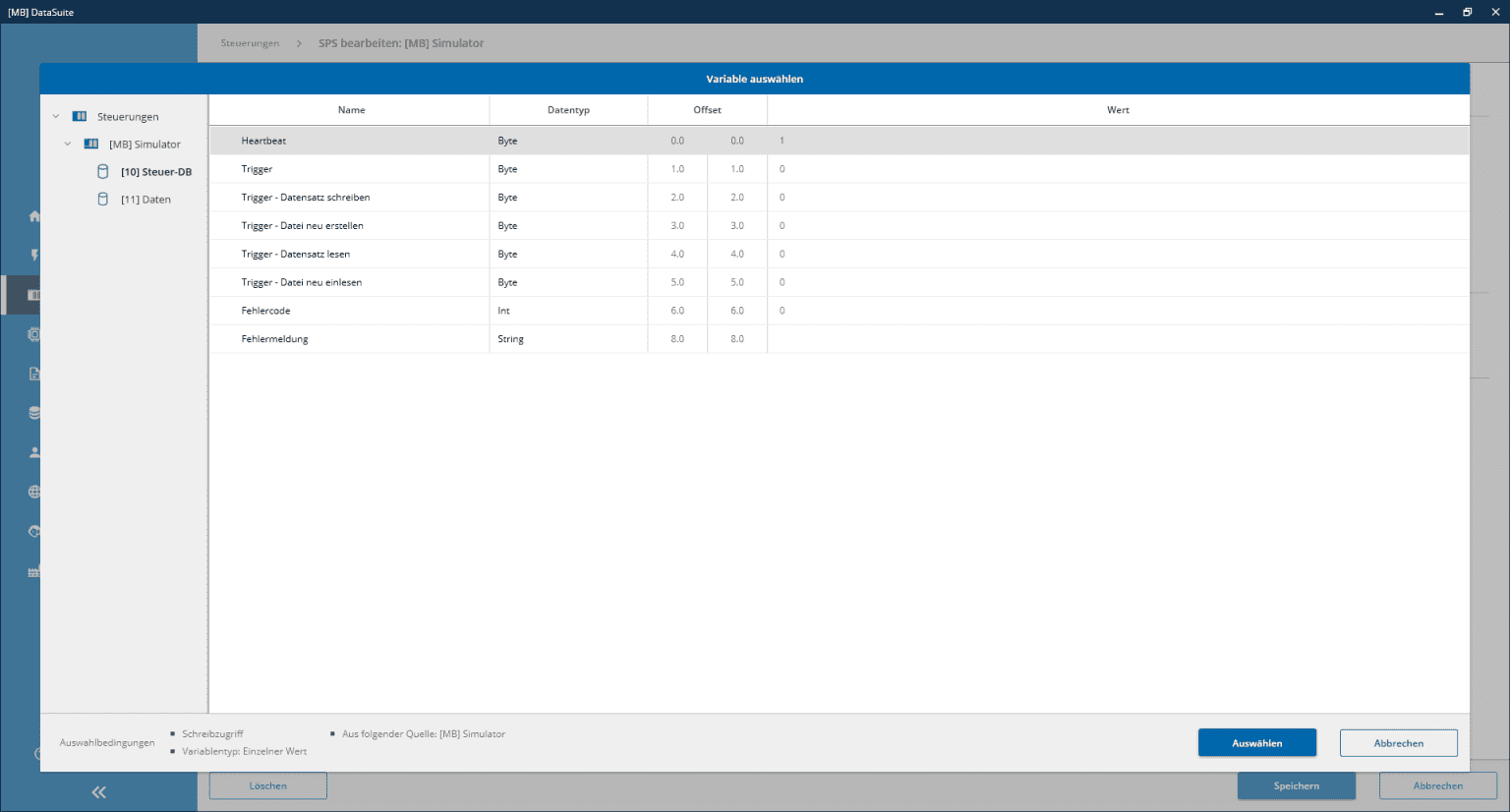
Task: Select 'Trigger - Datei neu einlesen' variable
Action: click(840, 282)
